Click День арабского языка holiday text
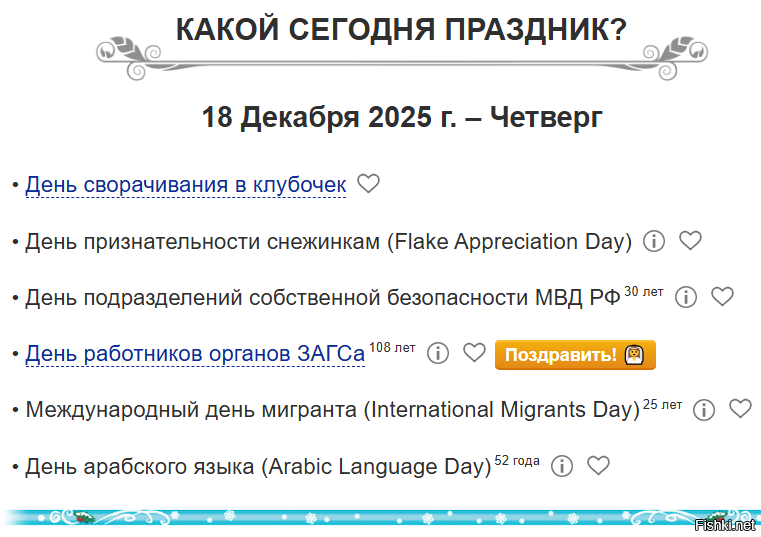Viewport: 761px width, 537px height. click(258, 467)
